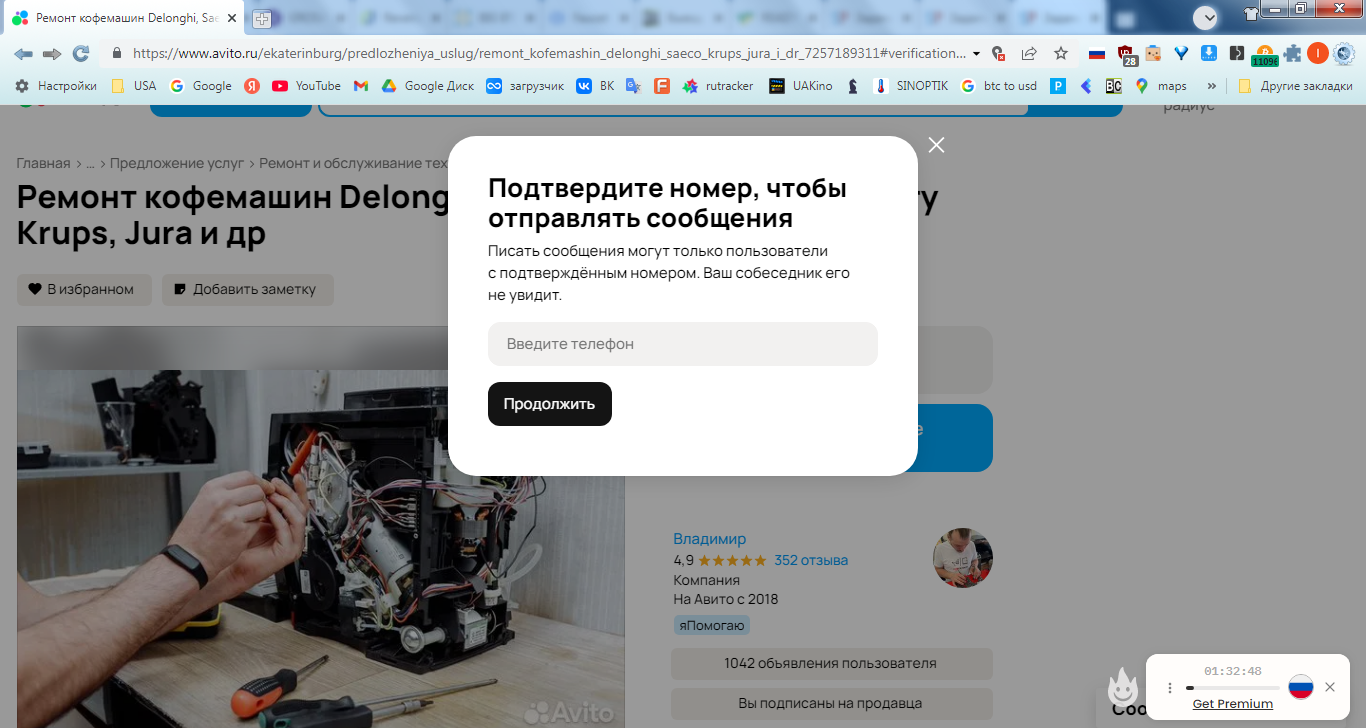Click the padlock site info icon
This screenshot has width=1366, height=728.
click(x=117, y=53)
